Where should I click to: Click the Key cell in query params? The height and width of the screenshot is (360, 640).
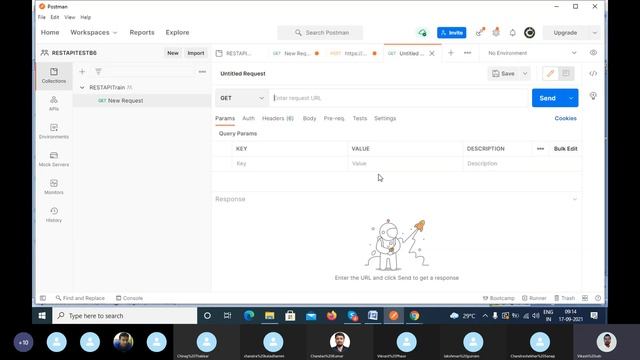[290, 164]
